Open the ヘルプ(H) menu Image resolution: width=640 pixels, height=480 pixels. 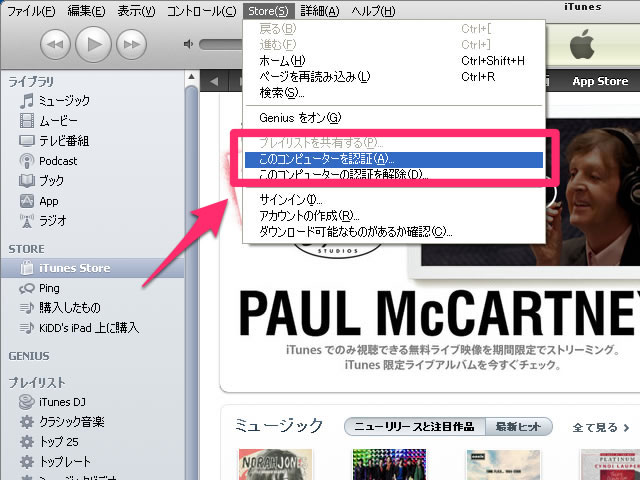[x=373, y=11]
